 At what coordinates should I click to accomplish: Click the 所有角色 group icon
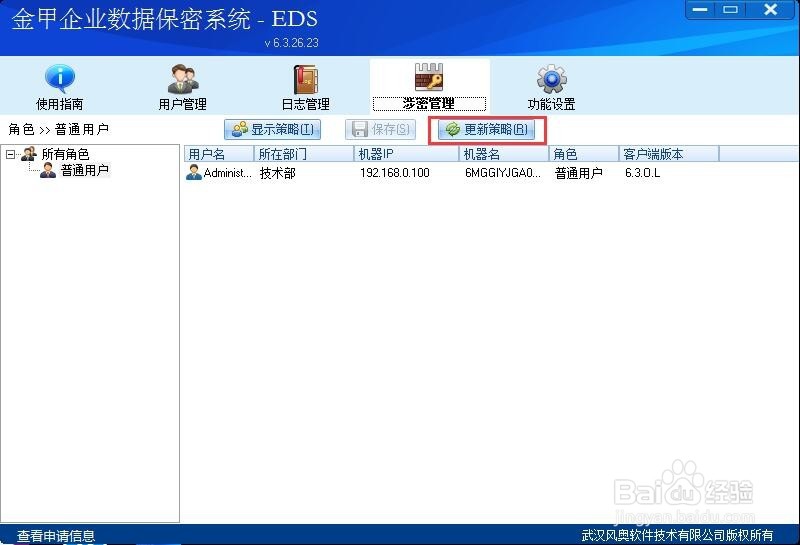click(29, 154)
